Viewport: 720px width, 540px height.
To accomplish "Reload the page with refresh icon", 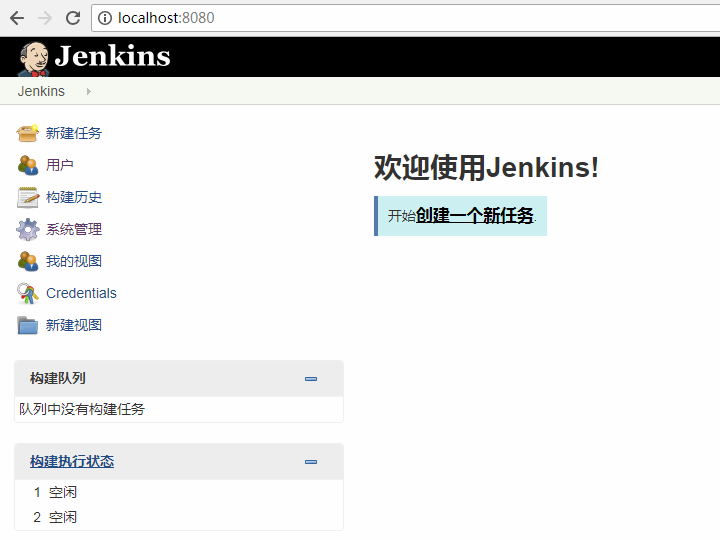I will tap(73, 18).
